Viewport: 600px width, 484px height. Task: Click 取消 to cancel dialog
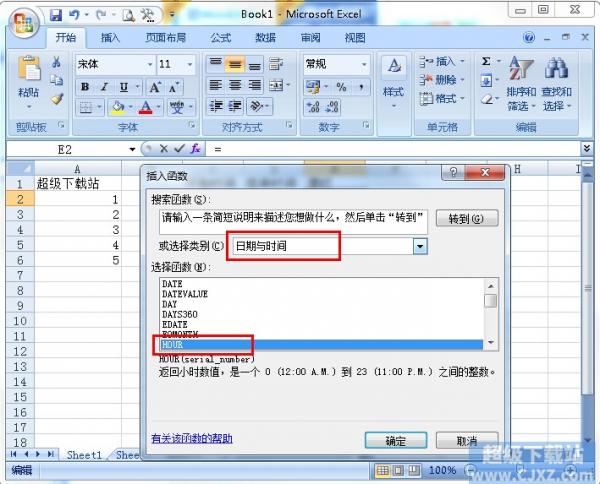pos(467,441)
